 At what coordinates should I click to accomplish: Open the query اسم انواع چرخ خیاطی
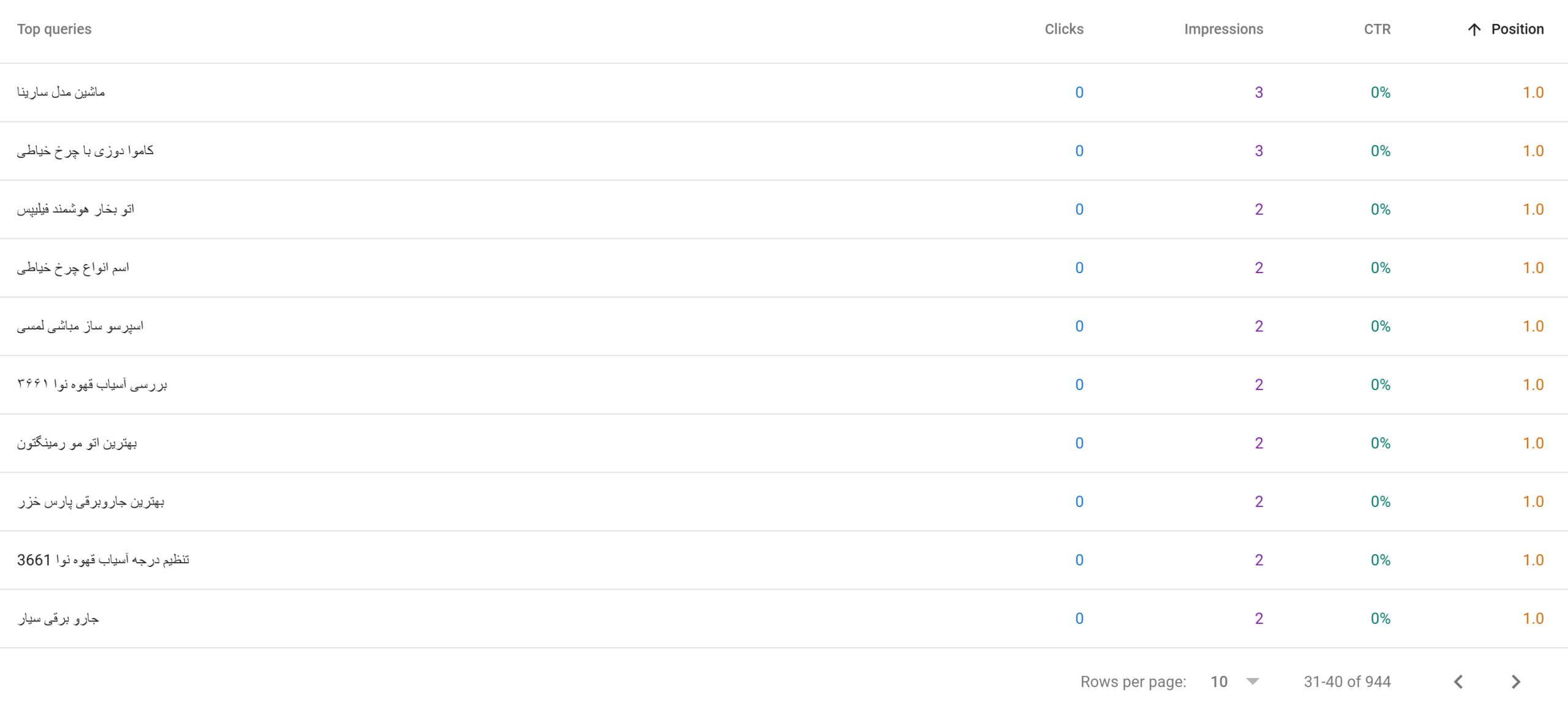pos(73,268)
